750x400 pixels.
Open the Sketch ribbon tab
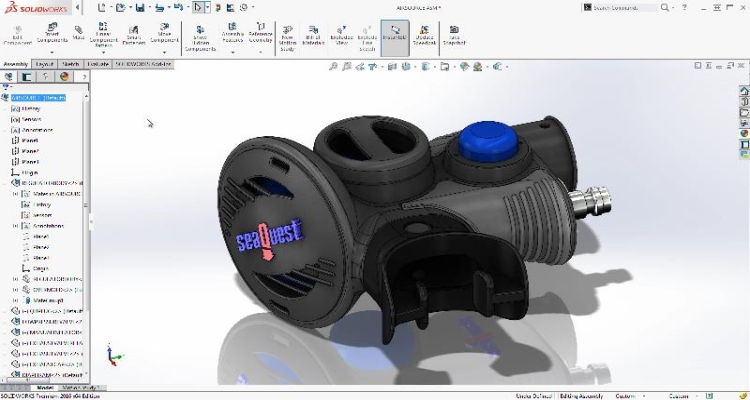coord(70,64)
